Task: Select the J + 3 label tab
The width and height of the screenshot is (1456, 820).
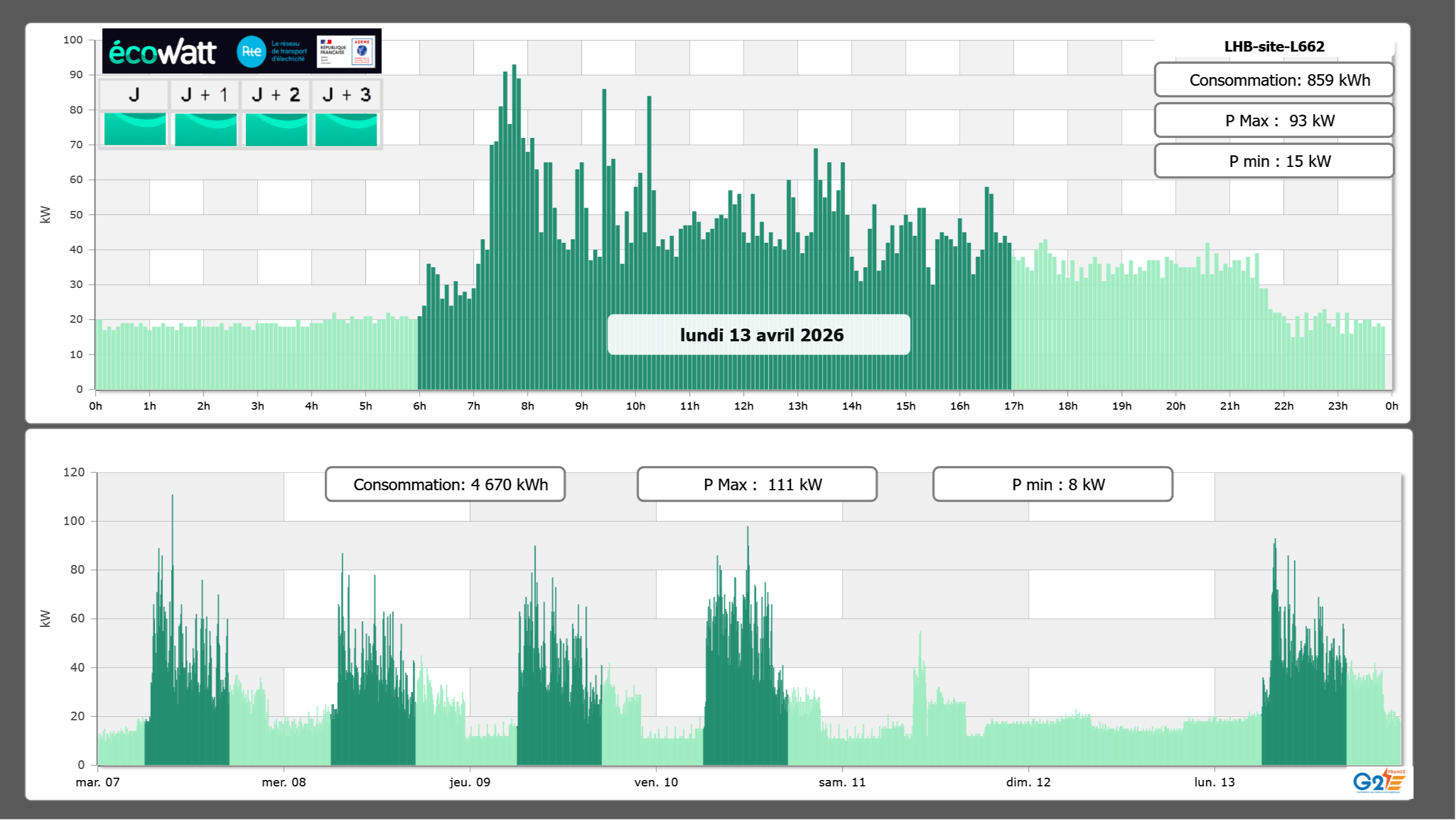Action: (346, 94)
